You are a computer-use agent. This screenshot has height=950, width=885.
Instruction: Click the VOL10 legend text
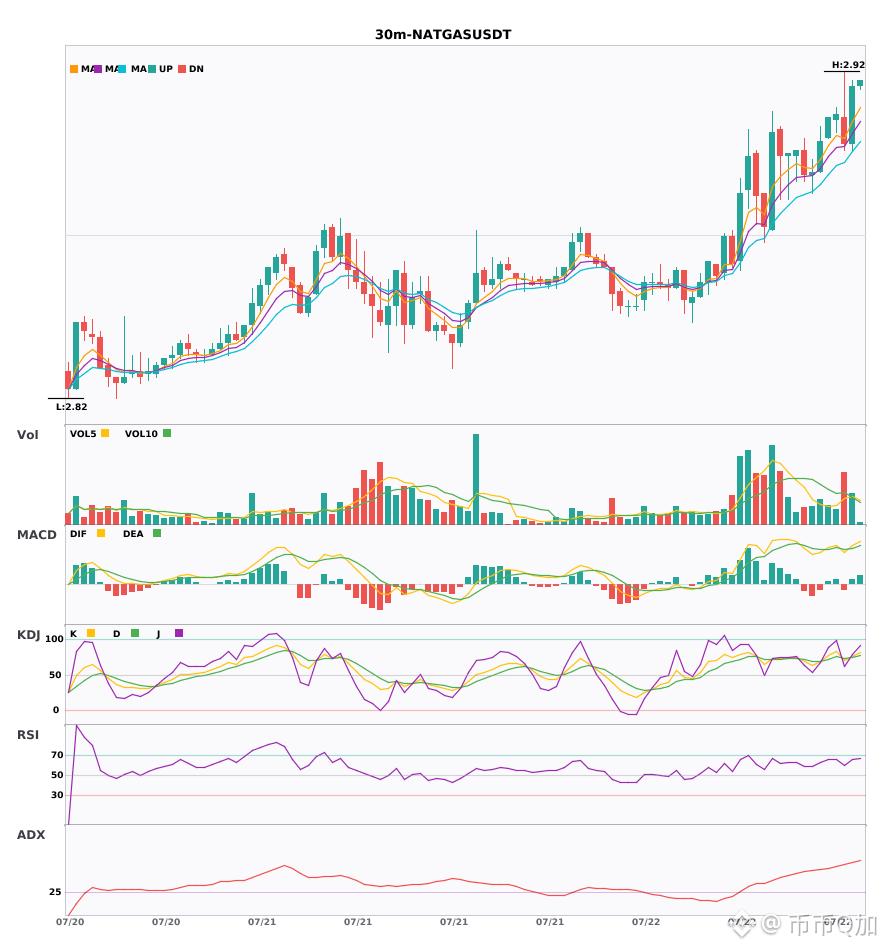click(141, 434)
